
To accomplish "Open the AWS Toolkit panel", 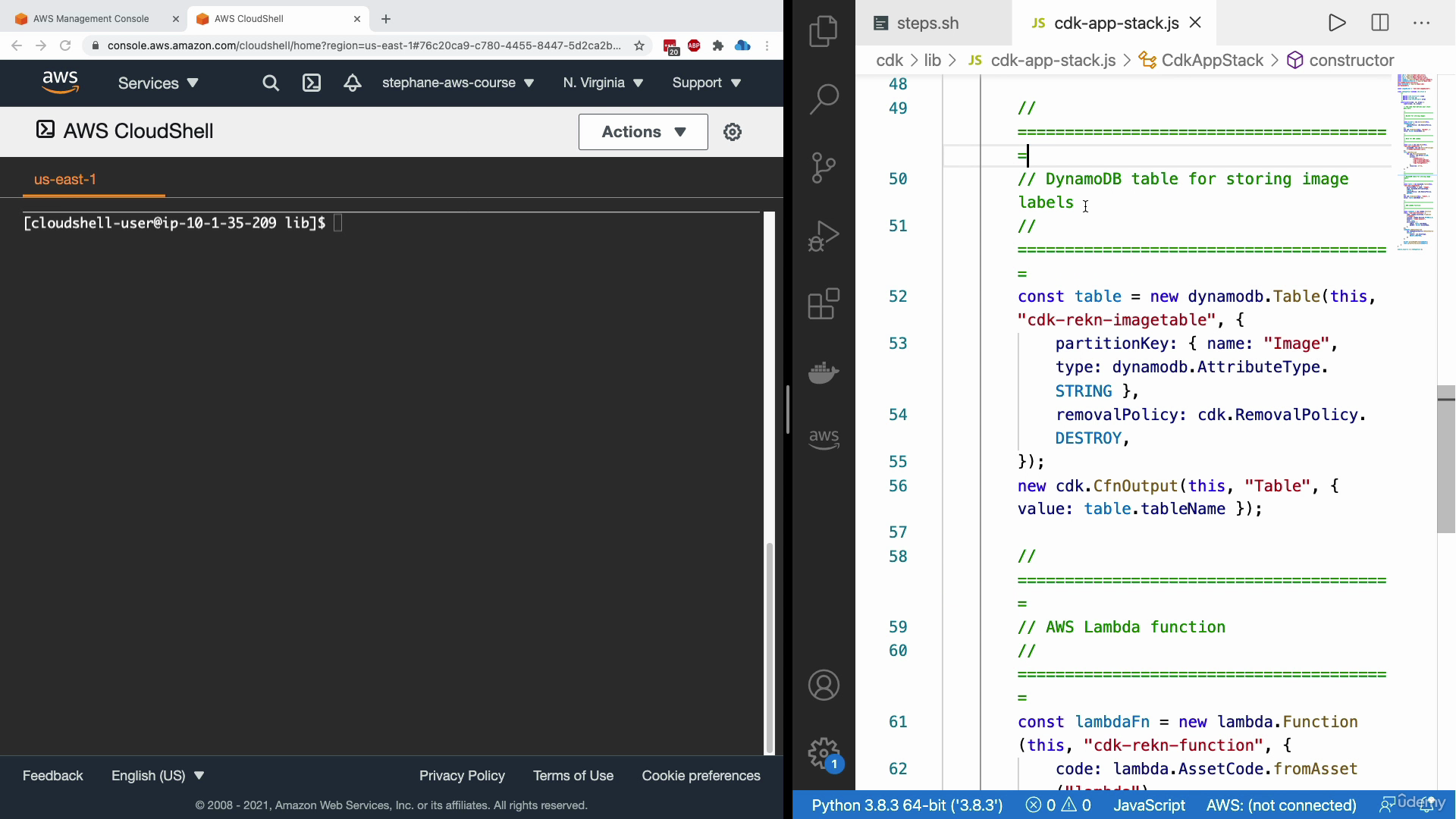I will point(824,439).
